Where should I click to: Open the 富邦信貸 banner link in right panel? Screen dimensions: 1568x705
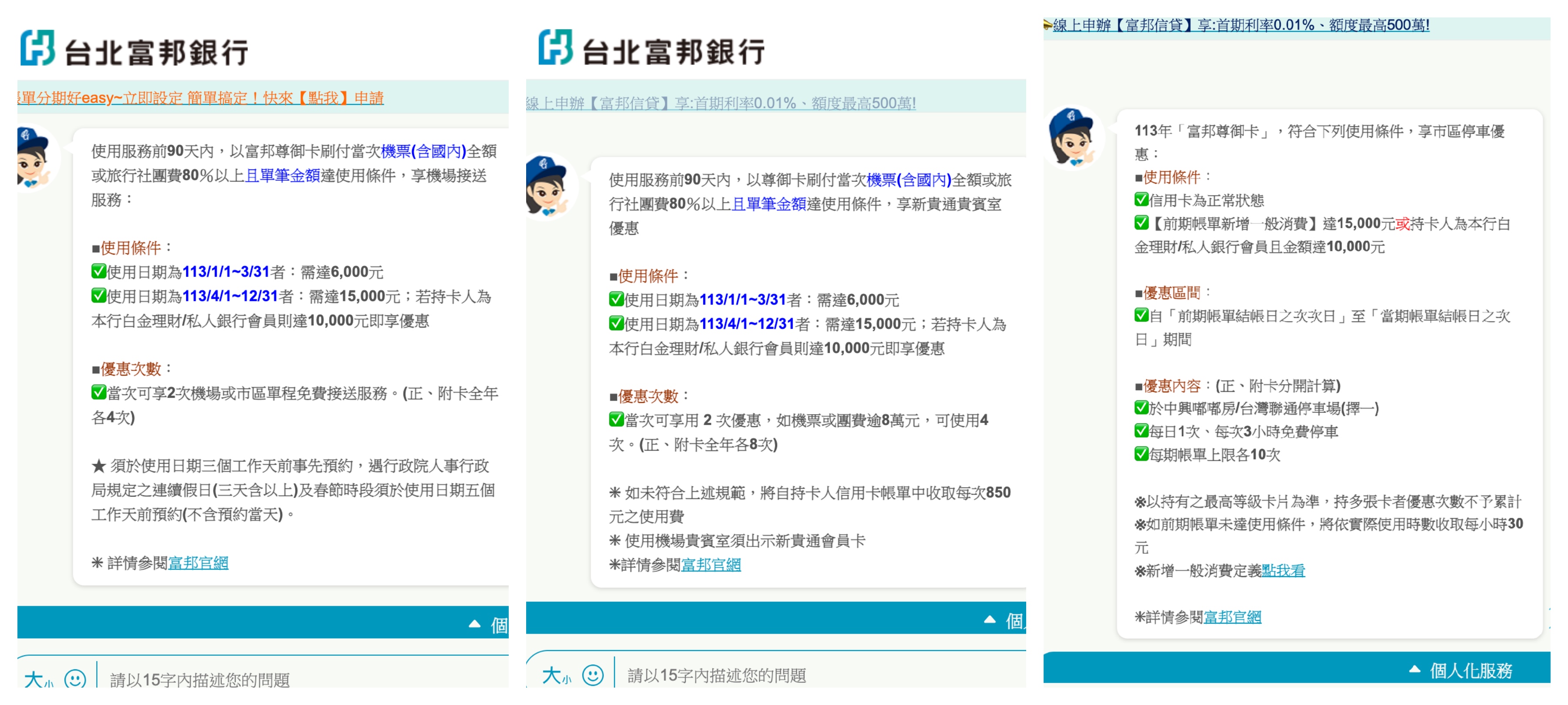point(1240,25)
